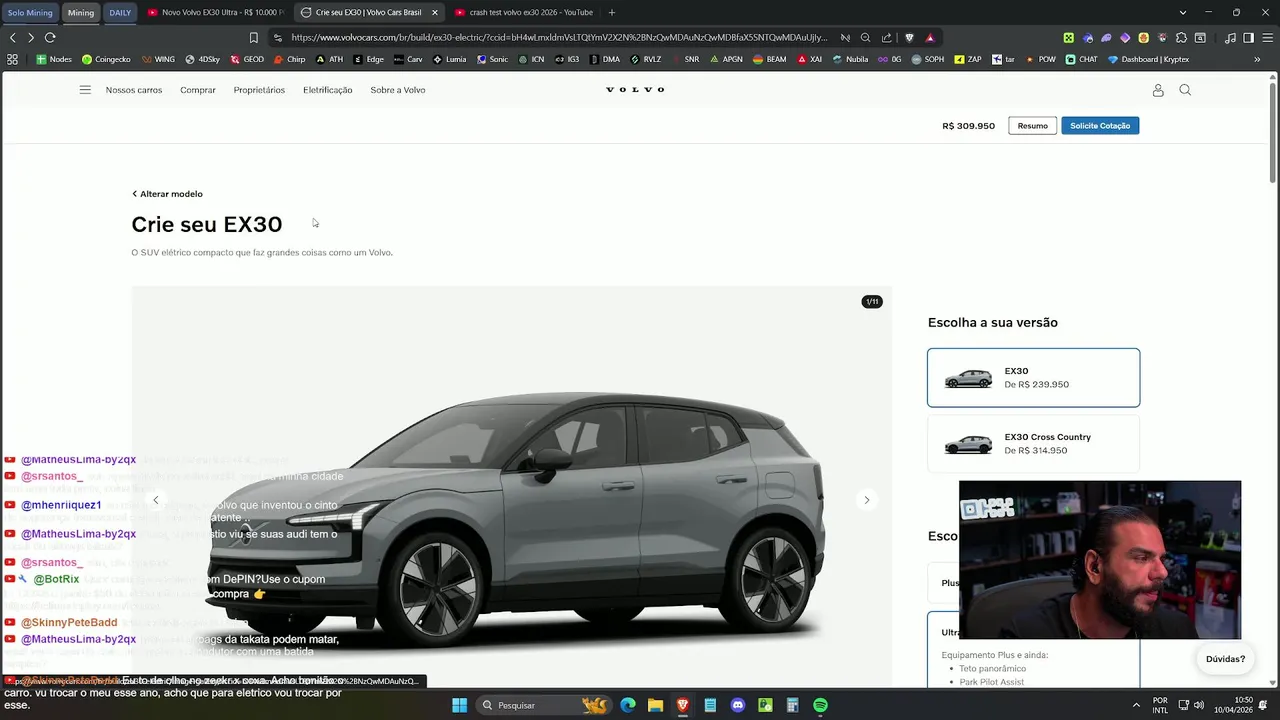Viewport: 1280px width, 720px height.
Task: Go forward in browser history
Action: [x=31, y=38]
